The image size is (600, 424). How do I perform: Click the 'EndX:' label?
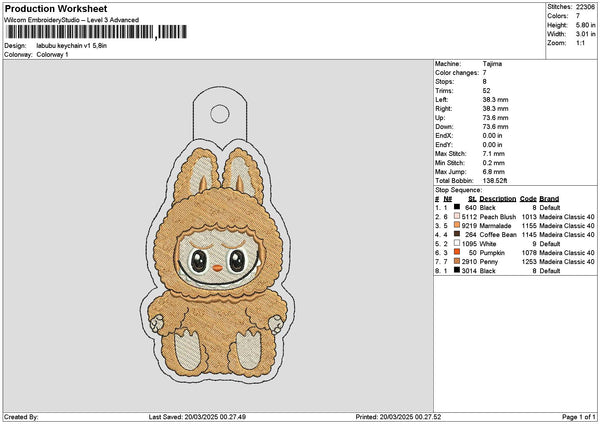point(444,136)
